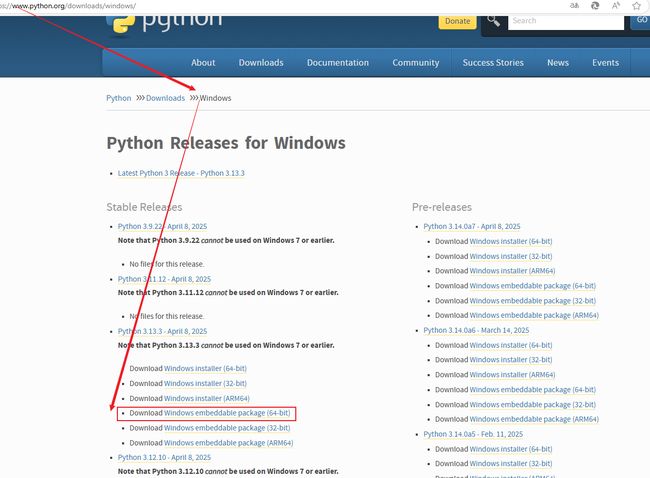The width and height of the screenshot is (650, 478).
Task: Open Python 3.14.0a5 - Feb. 11, 2025 link
Action: (x=473, y=434)
